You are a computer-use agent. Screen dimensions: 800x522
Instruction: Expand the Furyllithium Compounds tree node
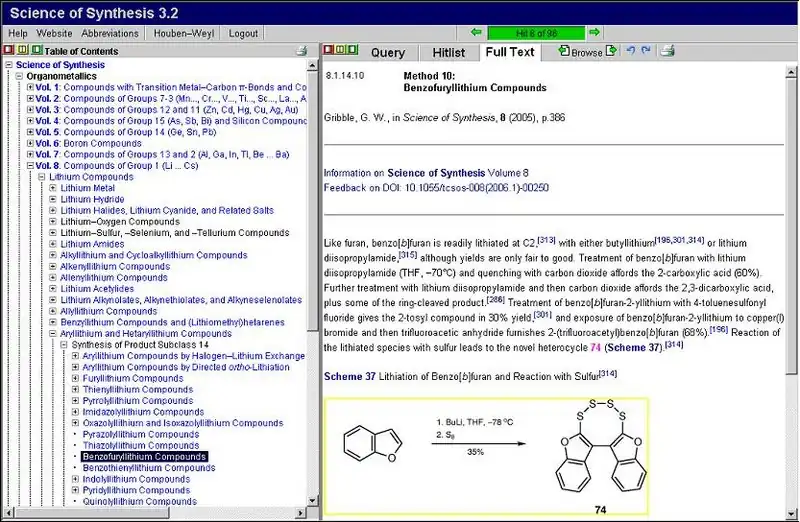[x=75, y=379]
